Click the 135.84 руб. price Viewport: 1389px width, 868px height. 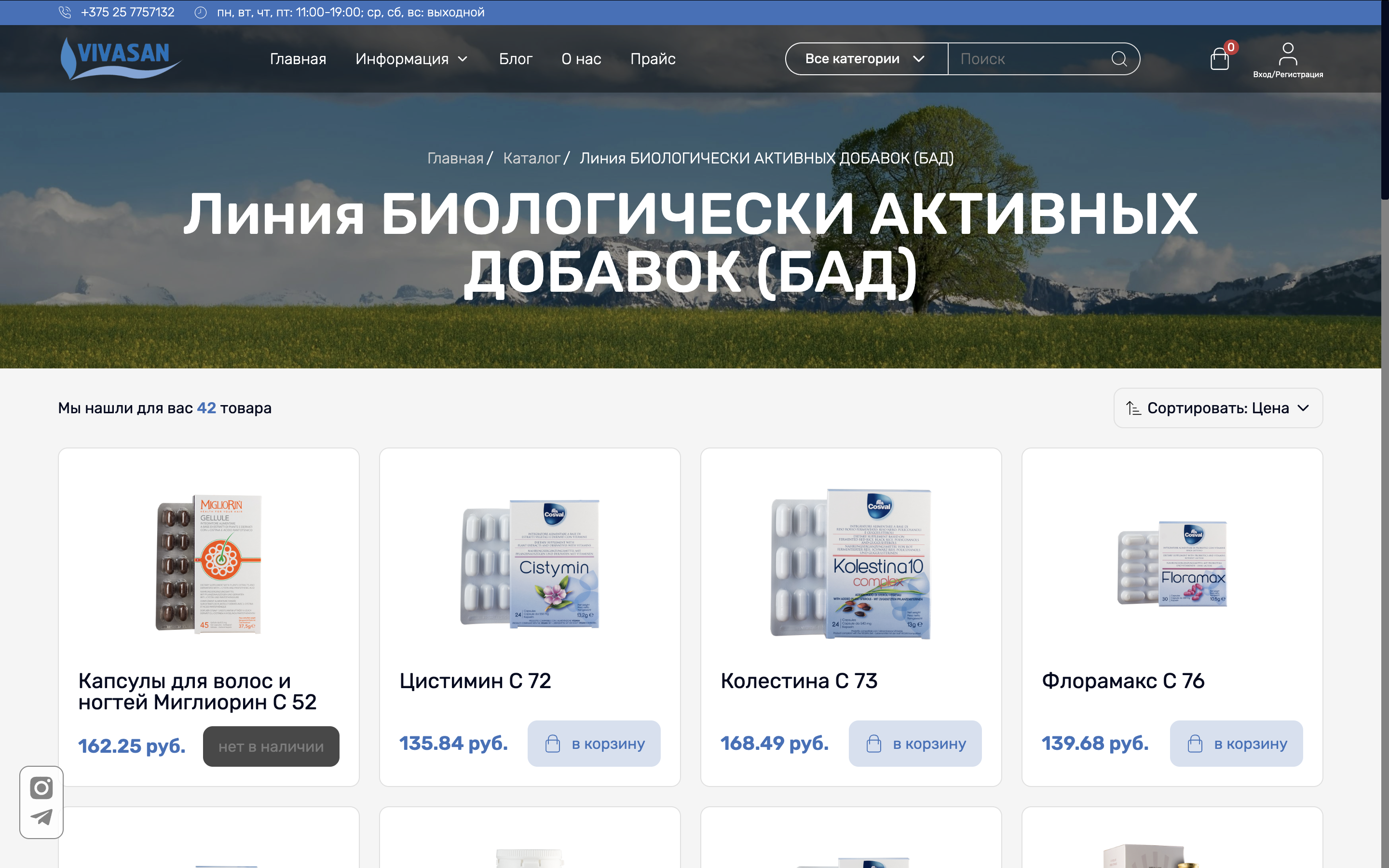coord(453,744)
